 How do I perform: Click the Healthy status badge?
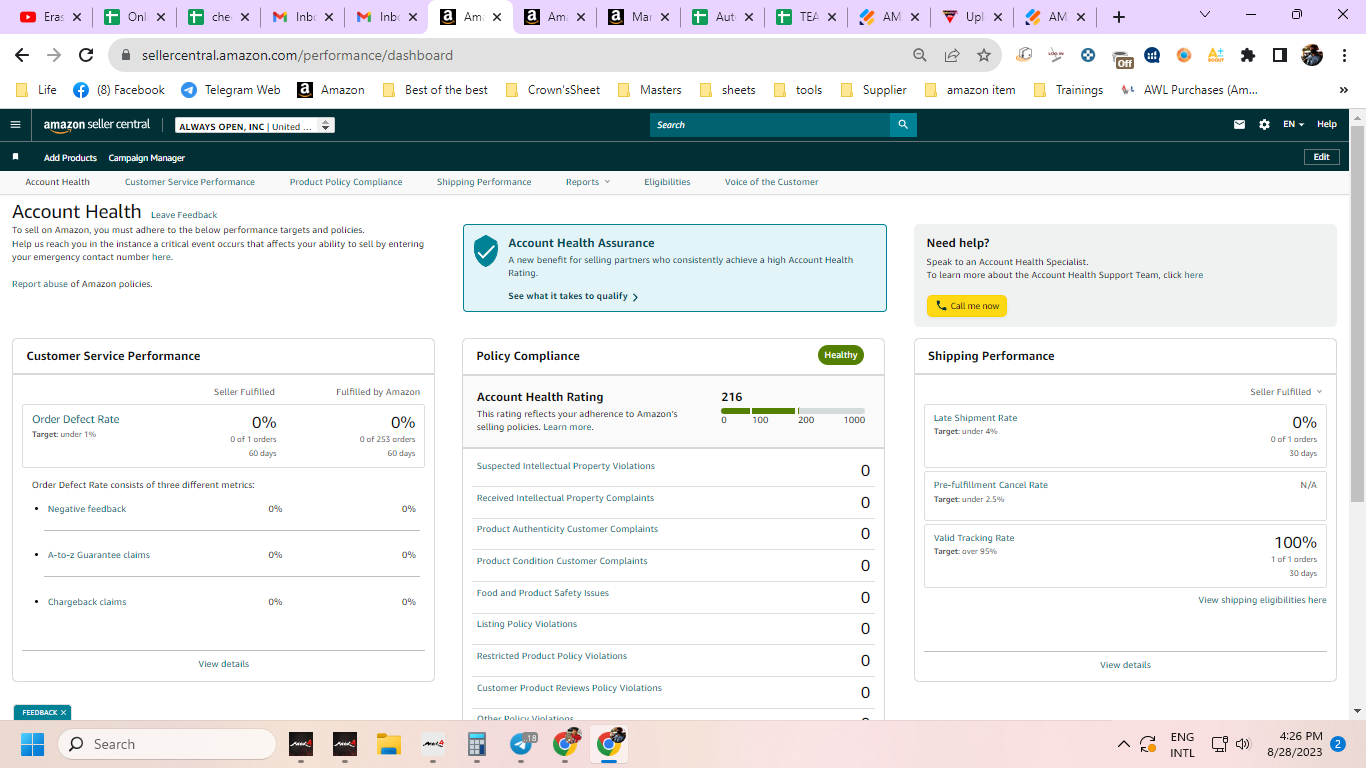point(841,355)
